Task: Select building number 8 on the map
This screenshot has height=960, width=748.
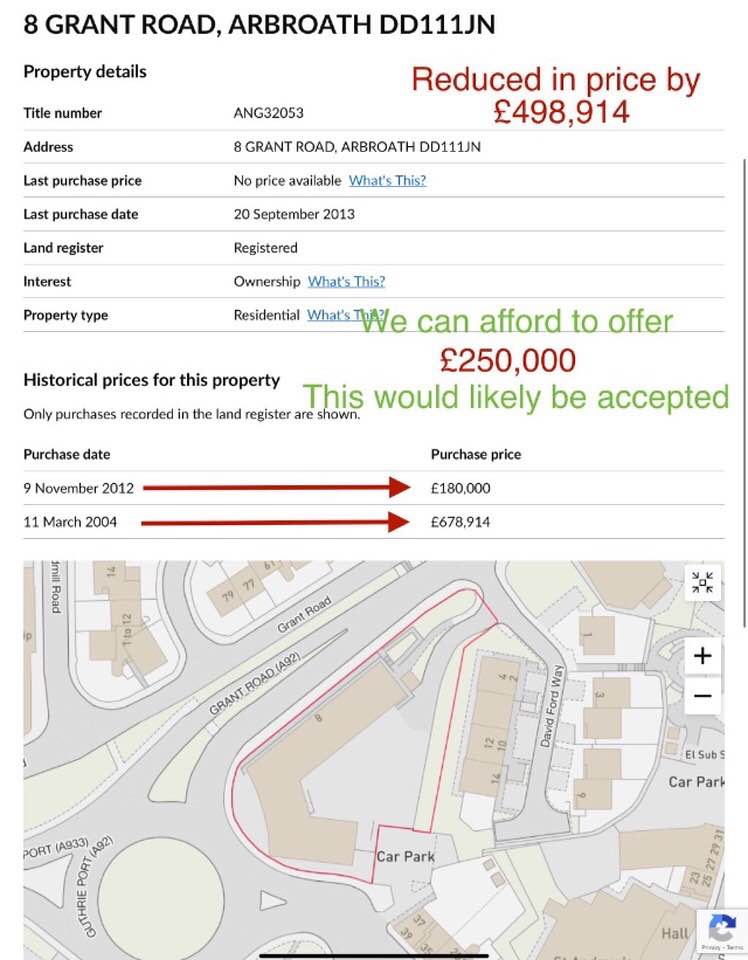Action: click(x=320, y=718)
